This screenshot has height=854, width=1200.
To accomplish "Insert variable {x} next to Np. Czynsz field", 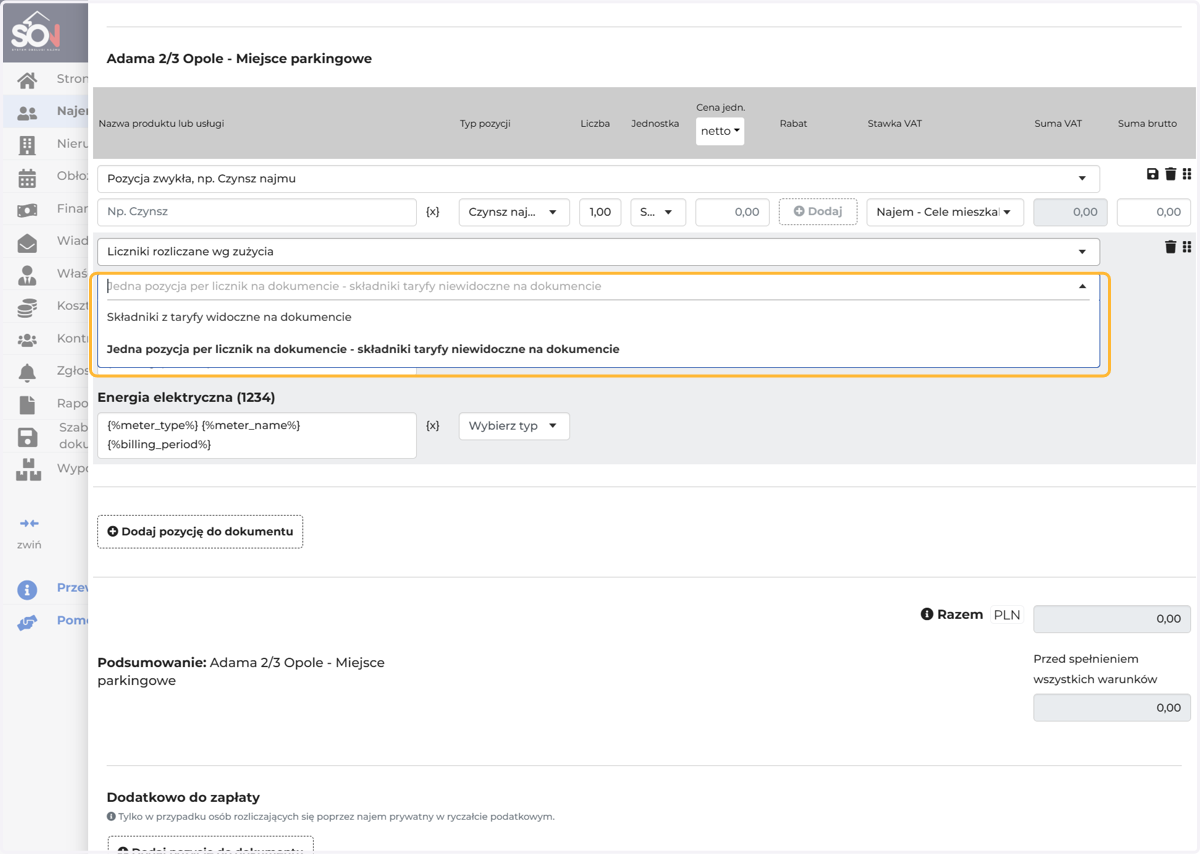I will [x=433, y=212].
